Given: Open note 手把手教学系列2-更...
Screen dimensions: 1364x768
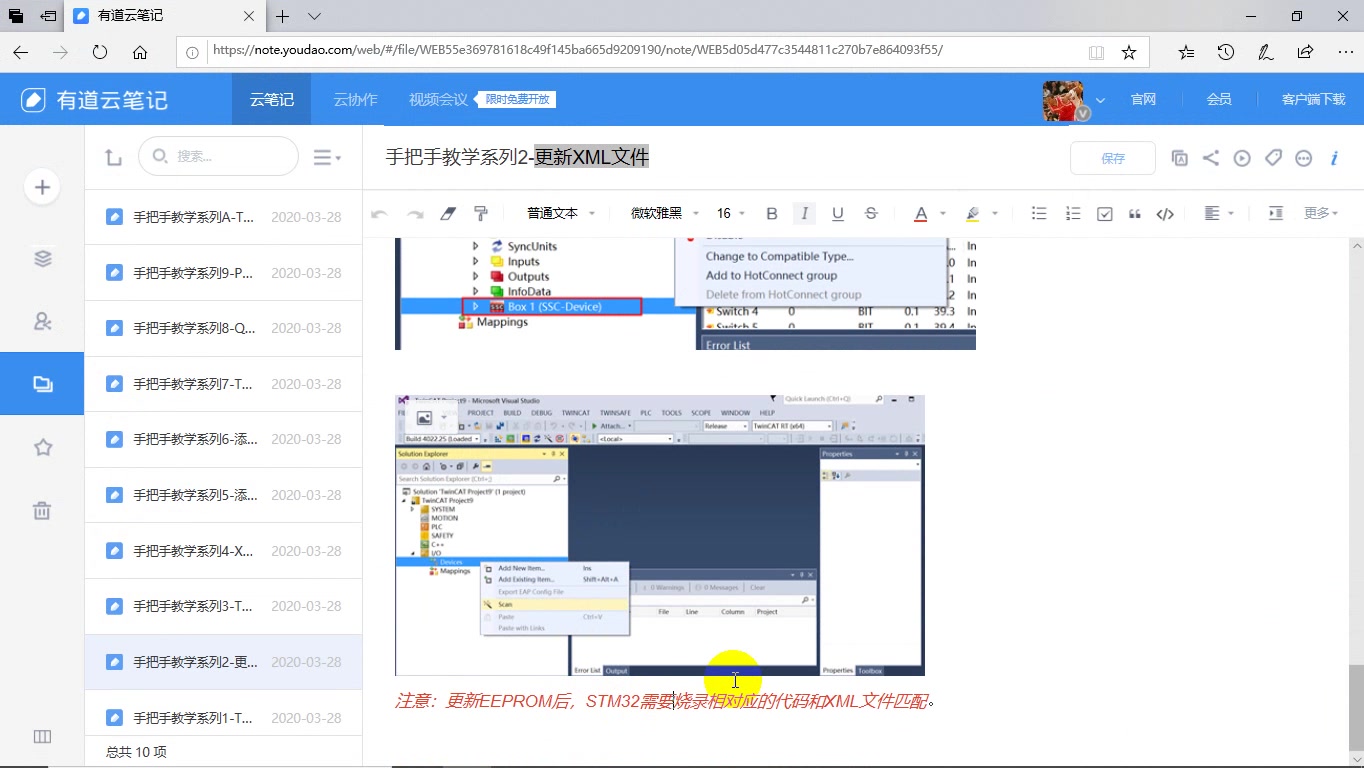Looking at the screenshot, I should (x=223, y=662).
